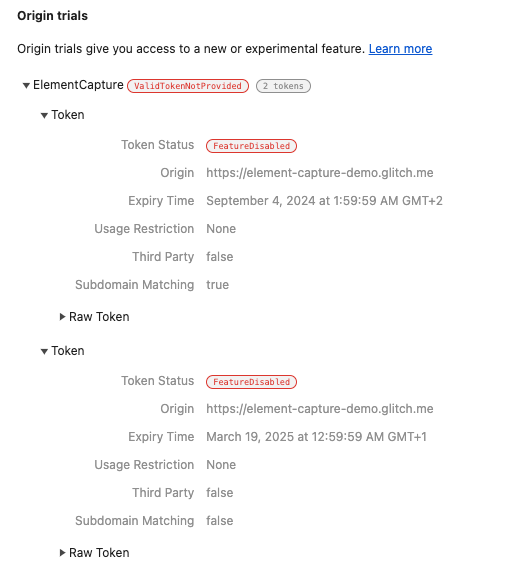Collapse the ElementCapture trial tree
This screenshot has width=532, height=573.
26,86
